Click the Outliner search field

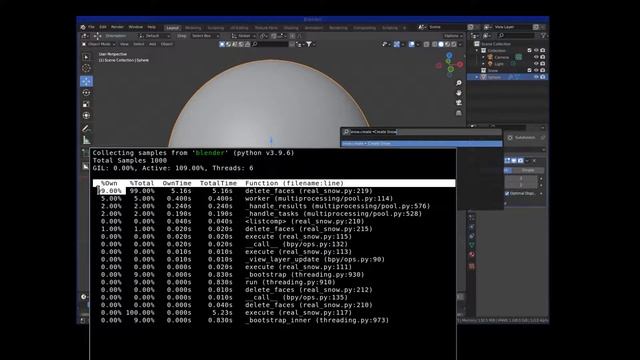(x=517, y=36)
